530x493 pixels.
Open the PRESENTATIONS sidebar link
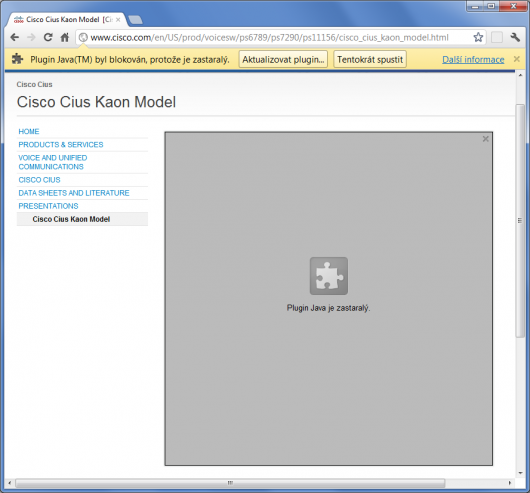pos(48,206)
